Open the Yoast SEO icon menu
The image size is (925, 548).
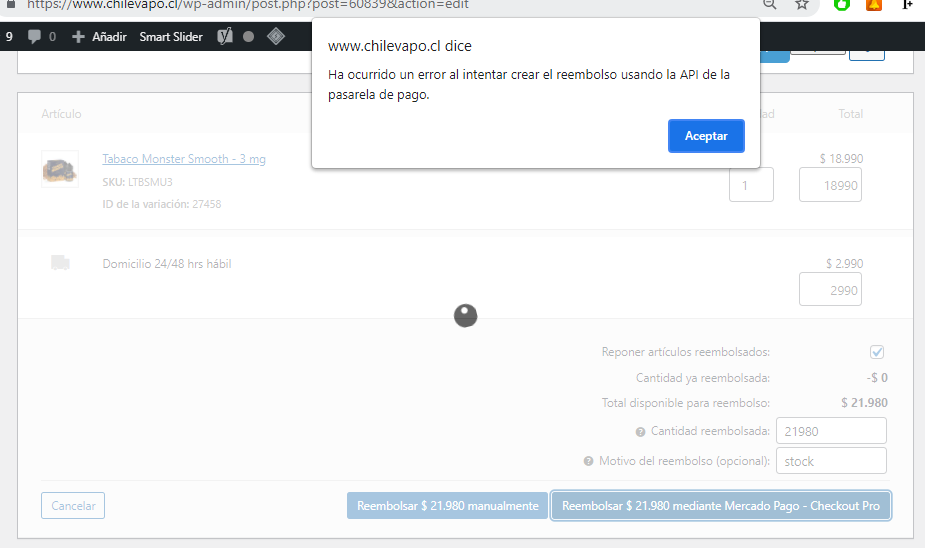pos(225,37)
